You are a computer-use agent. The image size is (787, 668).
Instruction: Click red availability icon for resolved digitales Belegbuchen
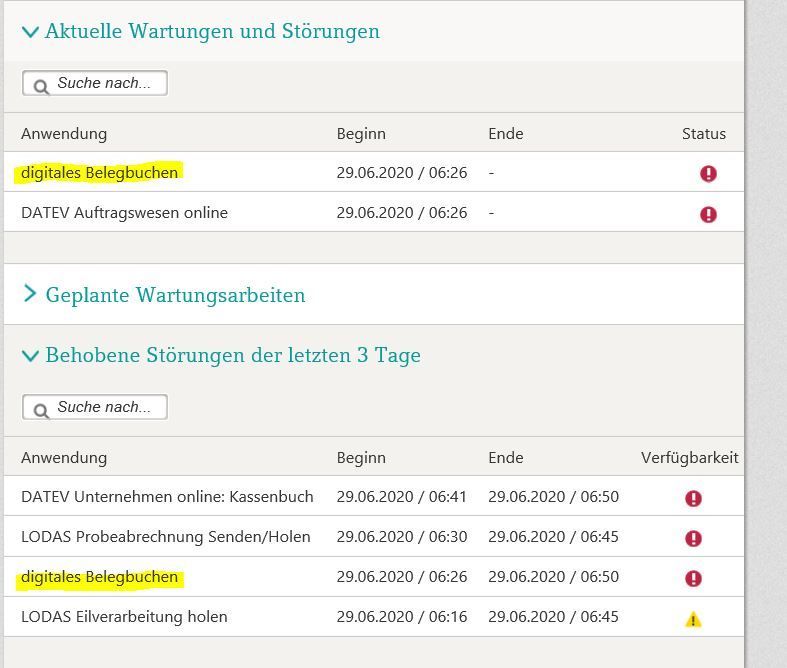click(693, 578)
